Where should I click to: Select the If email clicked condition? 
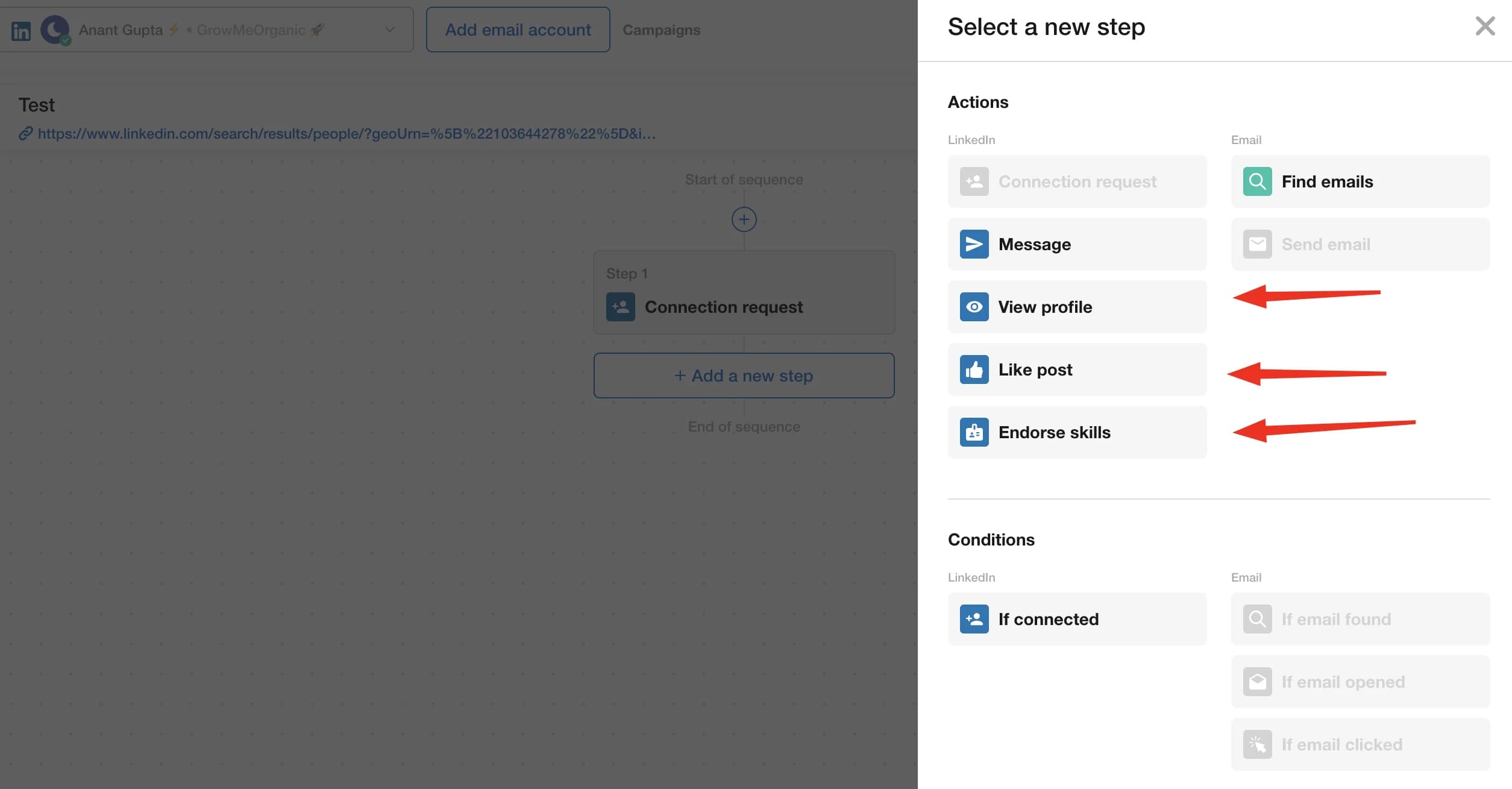[1360, 744]
